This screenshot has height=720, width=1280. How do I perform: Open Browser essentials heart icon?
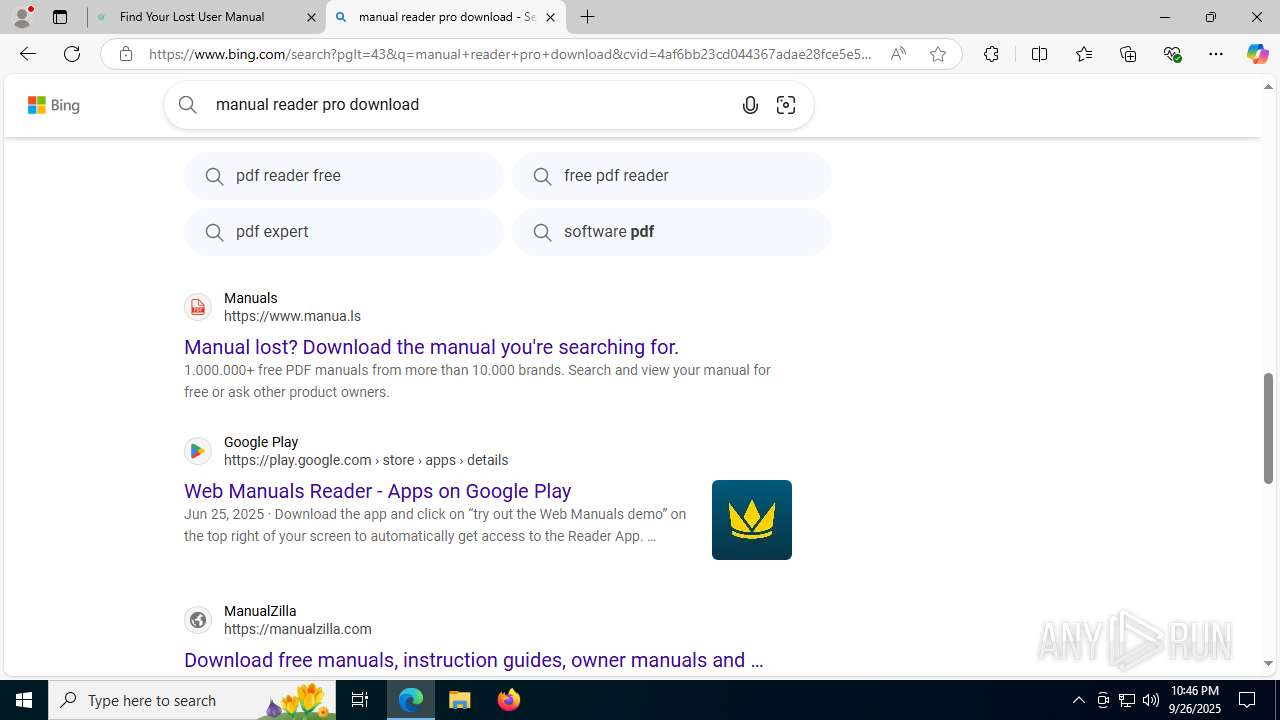1173,54
